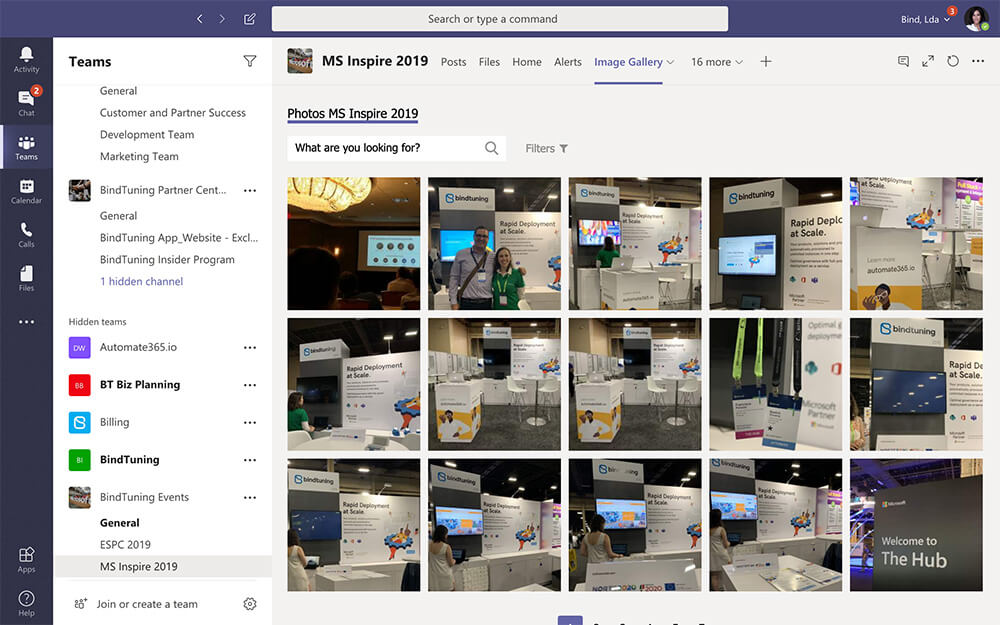Go back with the left arrow
Viewport: 1000px width, 625px height.
(200, 18)
